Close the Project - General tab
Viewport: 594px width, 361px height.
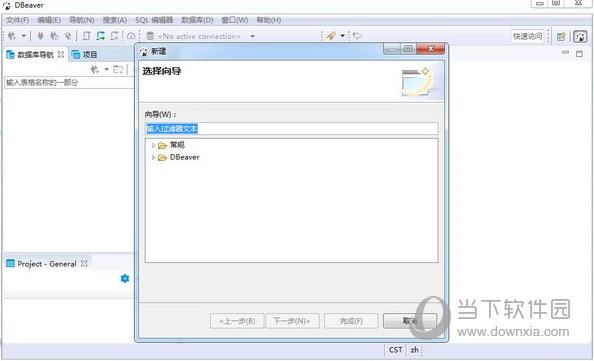click(84, 263)
